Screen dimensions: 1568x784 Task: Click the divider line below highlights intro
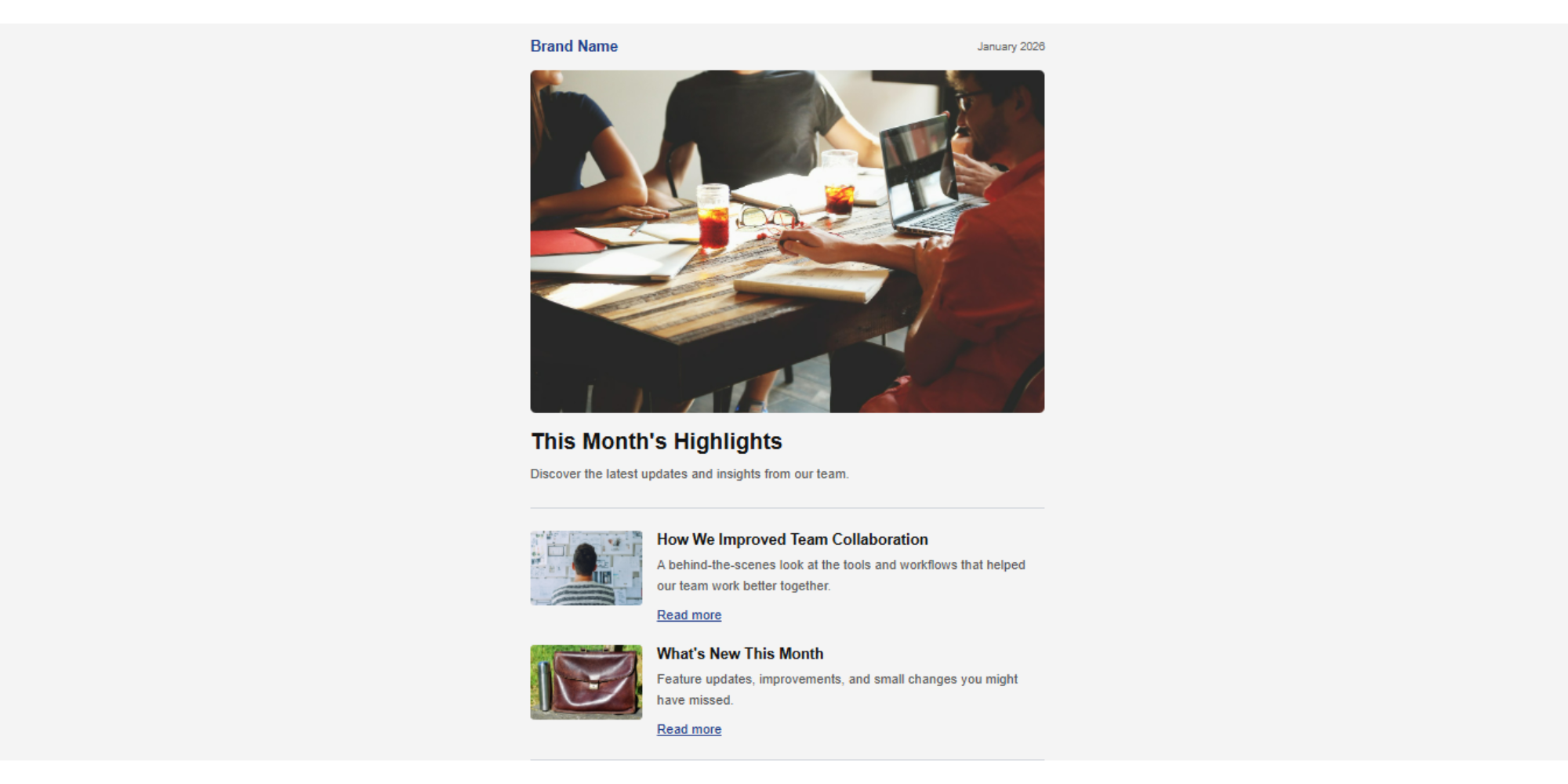787,508
